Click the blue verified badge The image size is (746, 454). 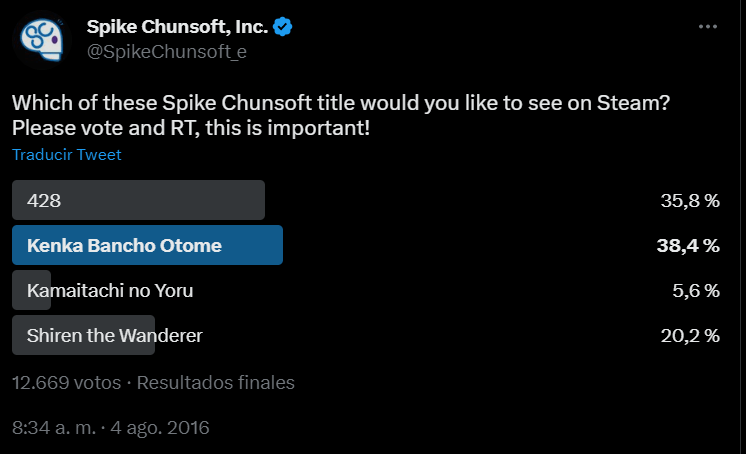[x=284, y=26]
